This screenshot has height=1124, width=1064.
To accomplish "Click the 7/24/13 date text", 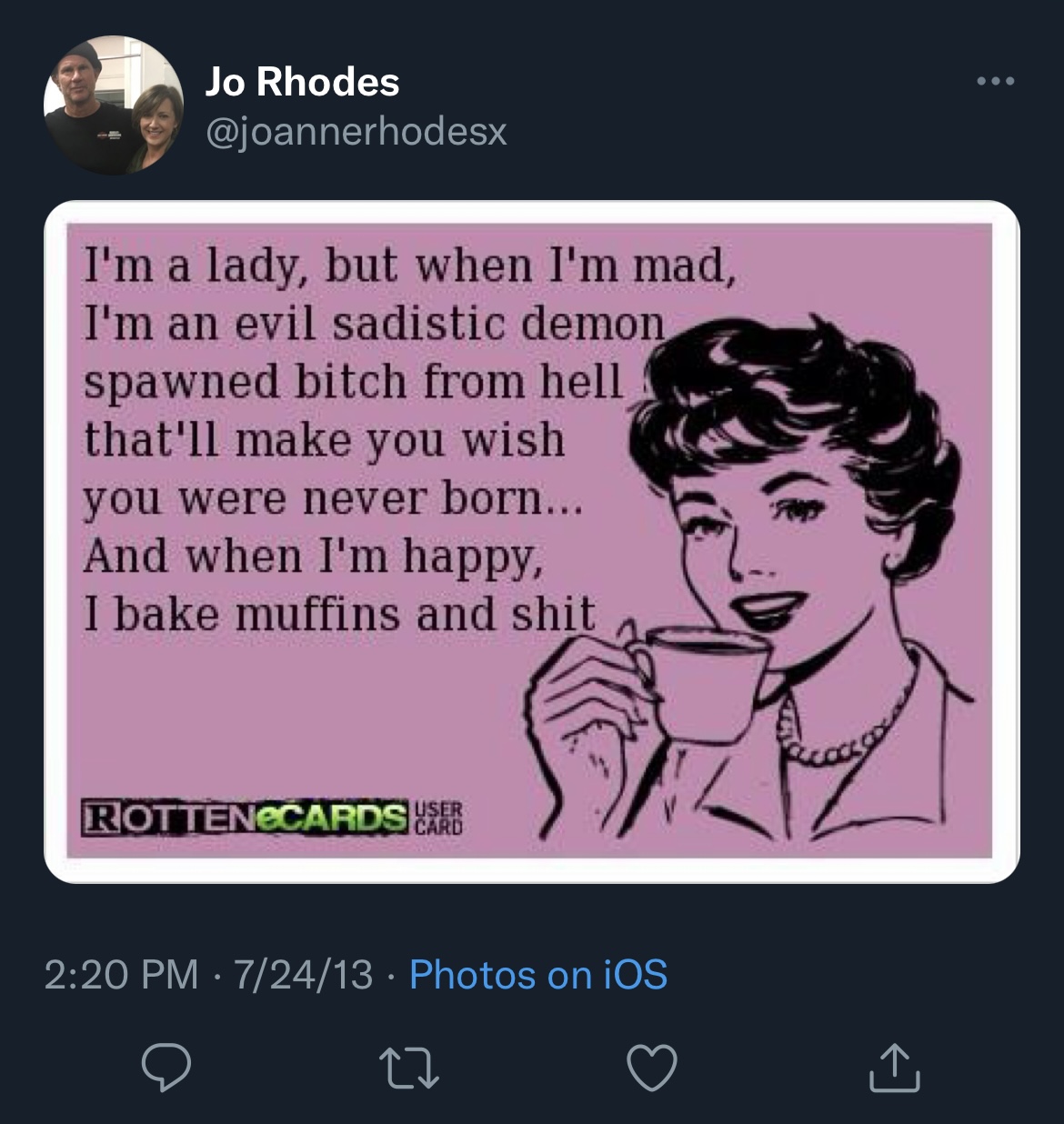I will pyautogui.click(x=303, y=975).
